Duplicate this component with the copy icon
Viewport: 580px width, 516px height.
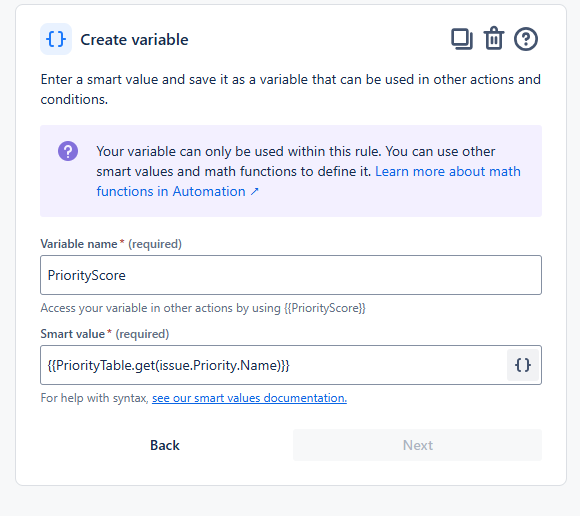pos(462,39)
